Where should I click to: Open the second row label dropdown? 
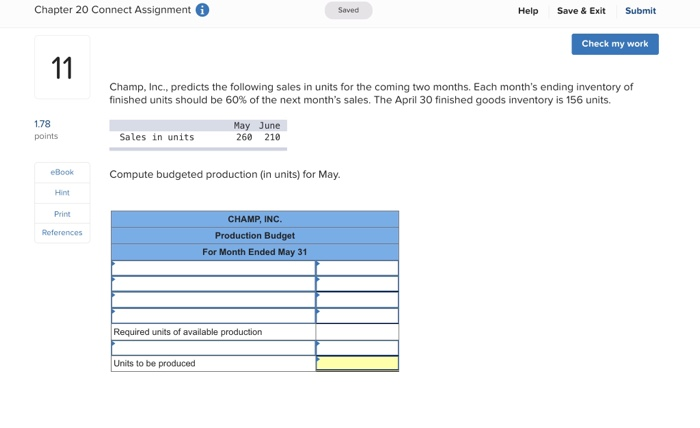(x=213, y=284)
